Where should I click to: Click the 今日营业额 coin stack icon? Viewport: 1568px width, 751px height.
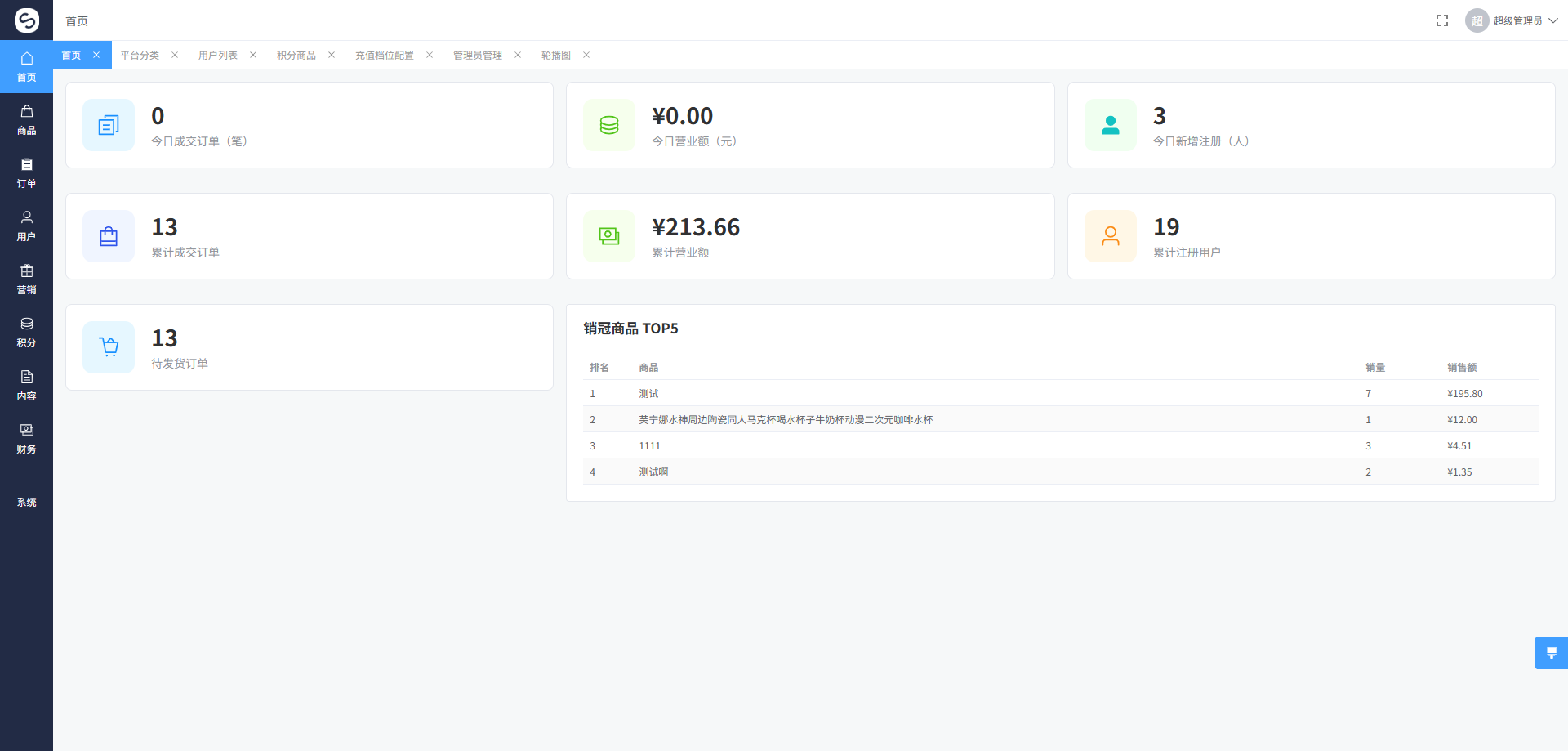coord(609,125)
